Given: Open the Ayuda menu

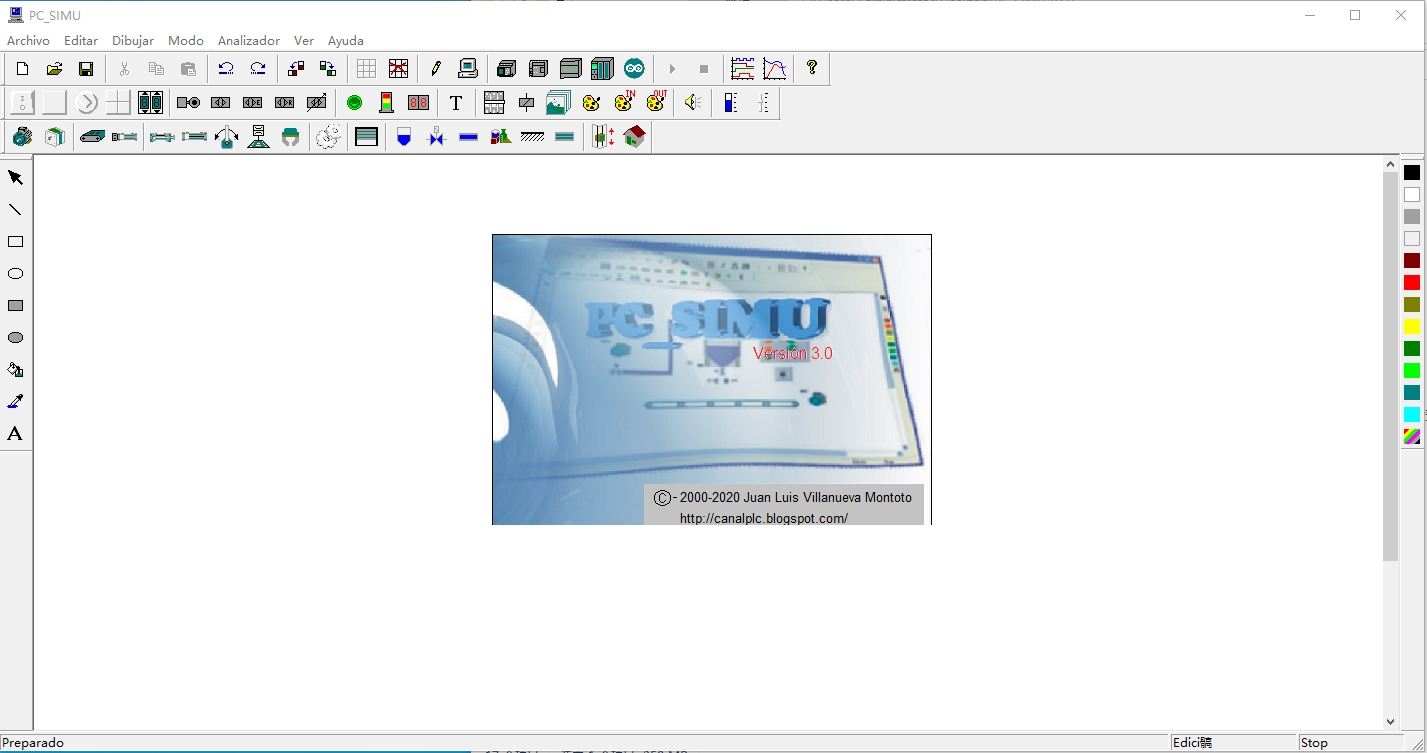Looking at the screenshot, I should tap(346, 41).
